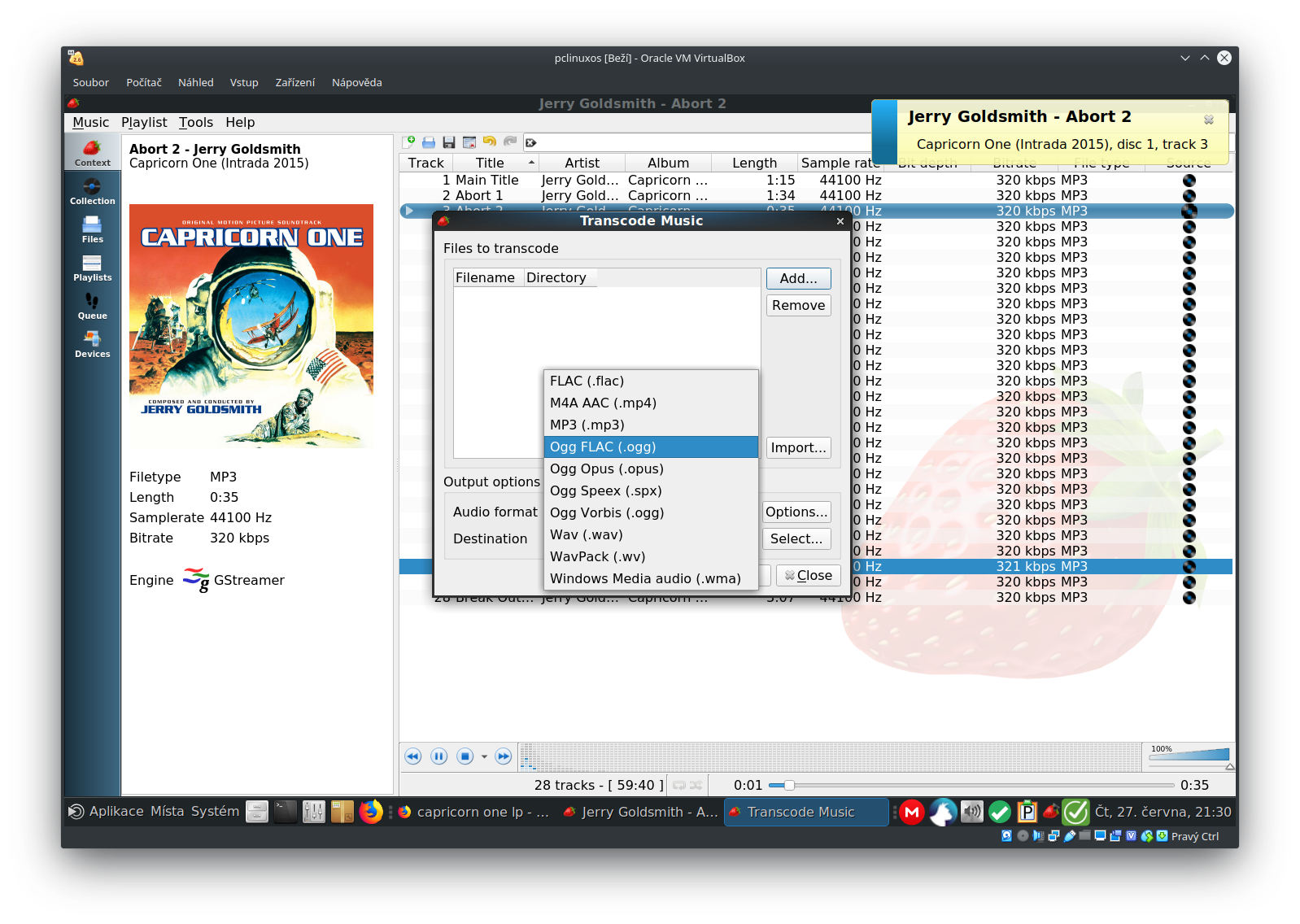Skip to the next track
The image size is (1300, 924).
[504, 756]
